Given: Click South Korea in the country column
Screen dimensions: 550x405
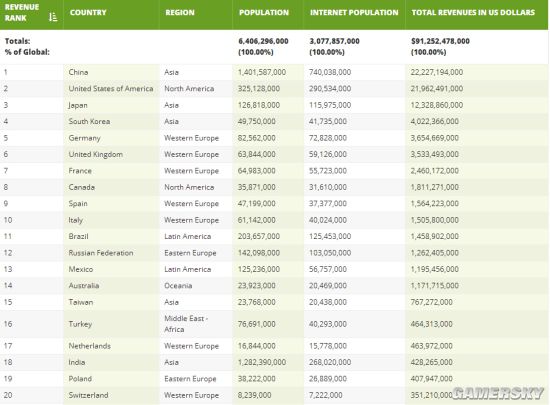Looking at the screenshot, I should 89,121.
